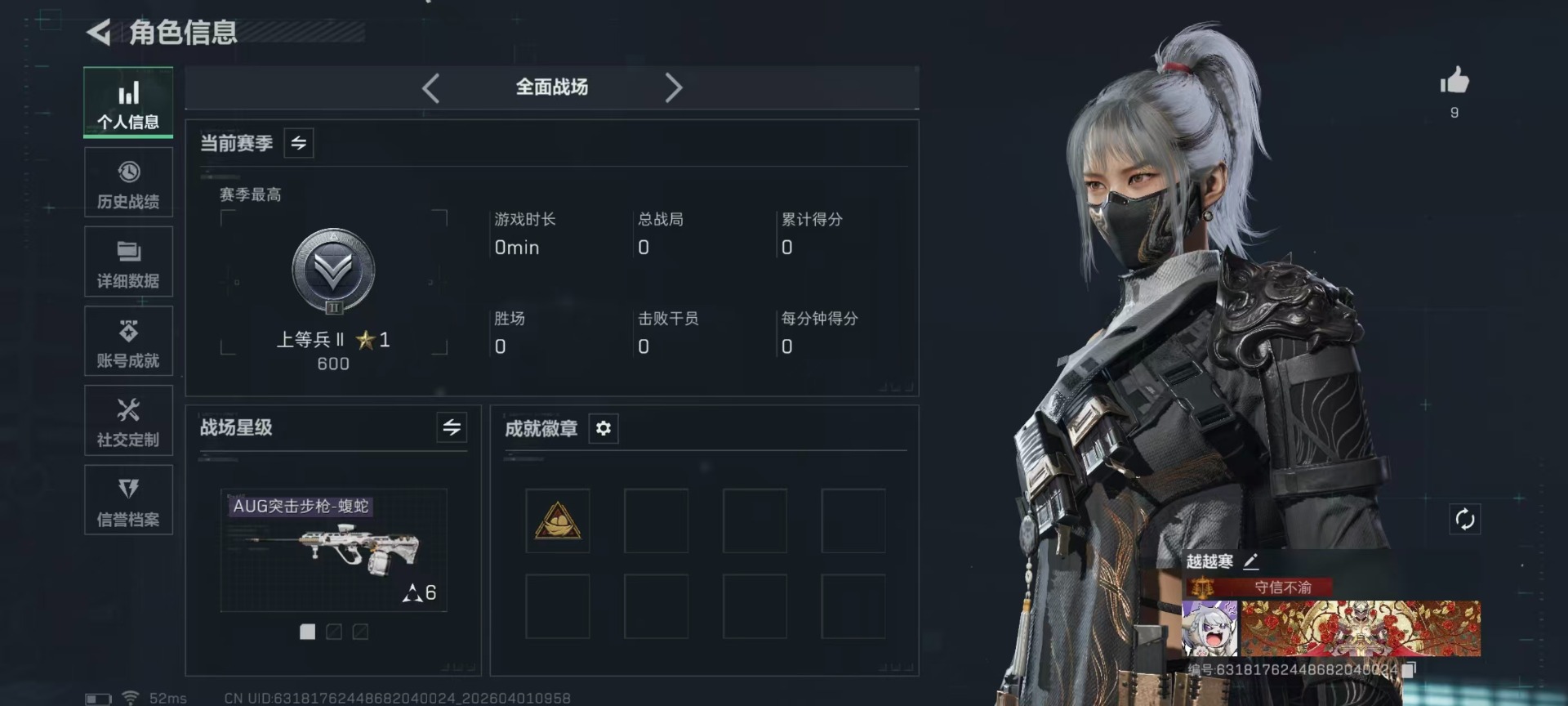Toggle season view beside 当前赛季
The image size is (1568, 706).
299,143
